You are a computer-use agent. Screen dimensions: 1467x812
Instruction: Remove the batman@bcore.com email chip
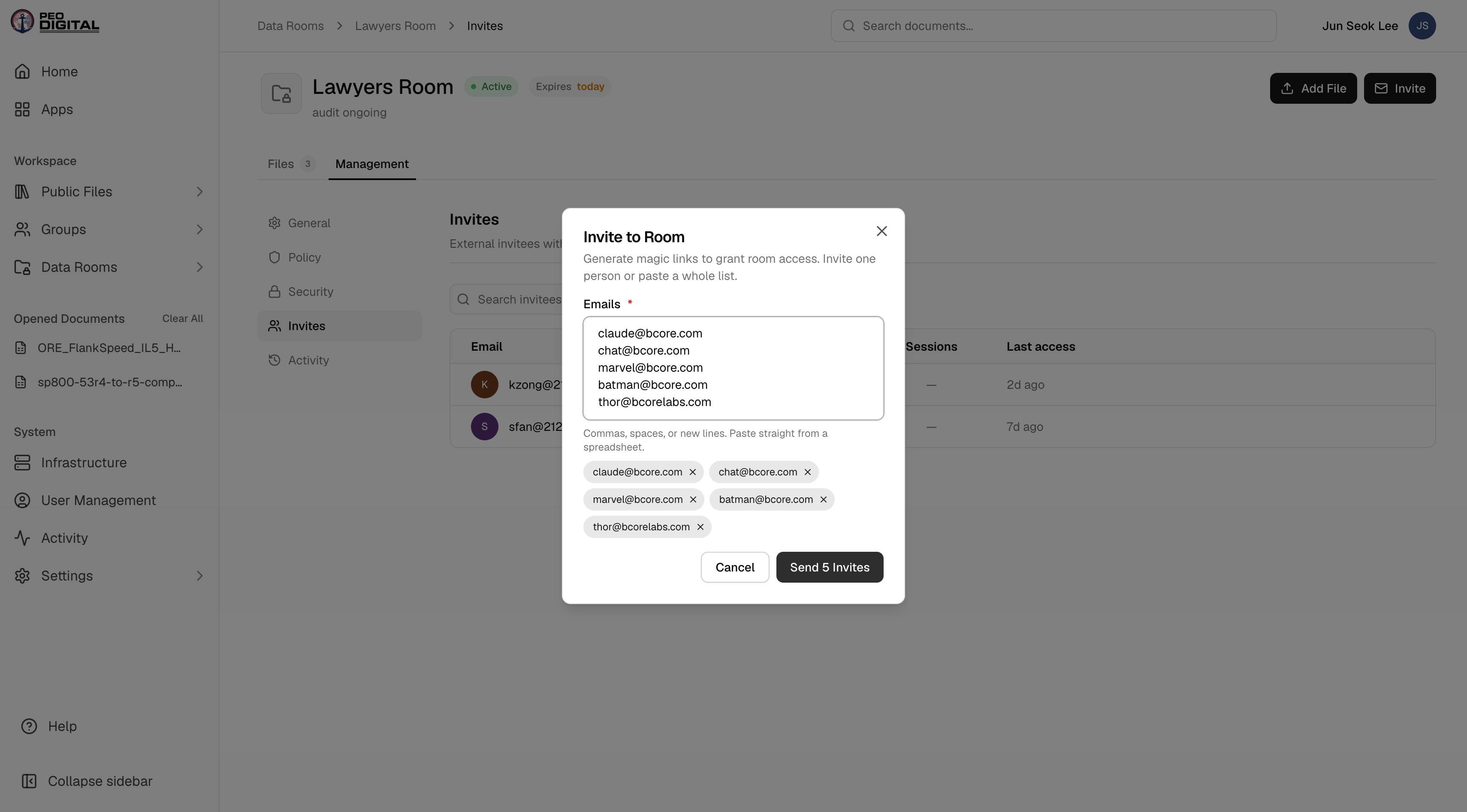tap(824, 499)
